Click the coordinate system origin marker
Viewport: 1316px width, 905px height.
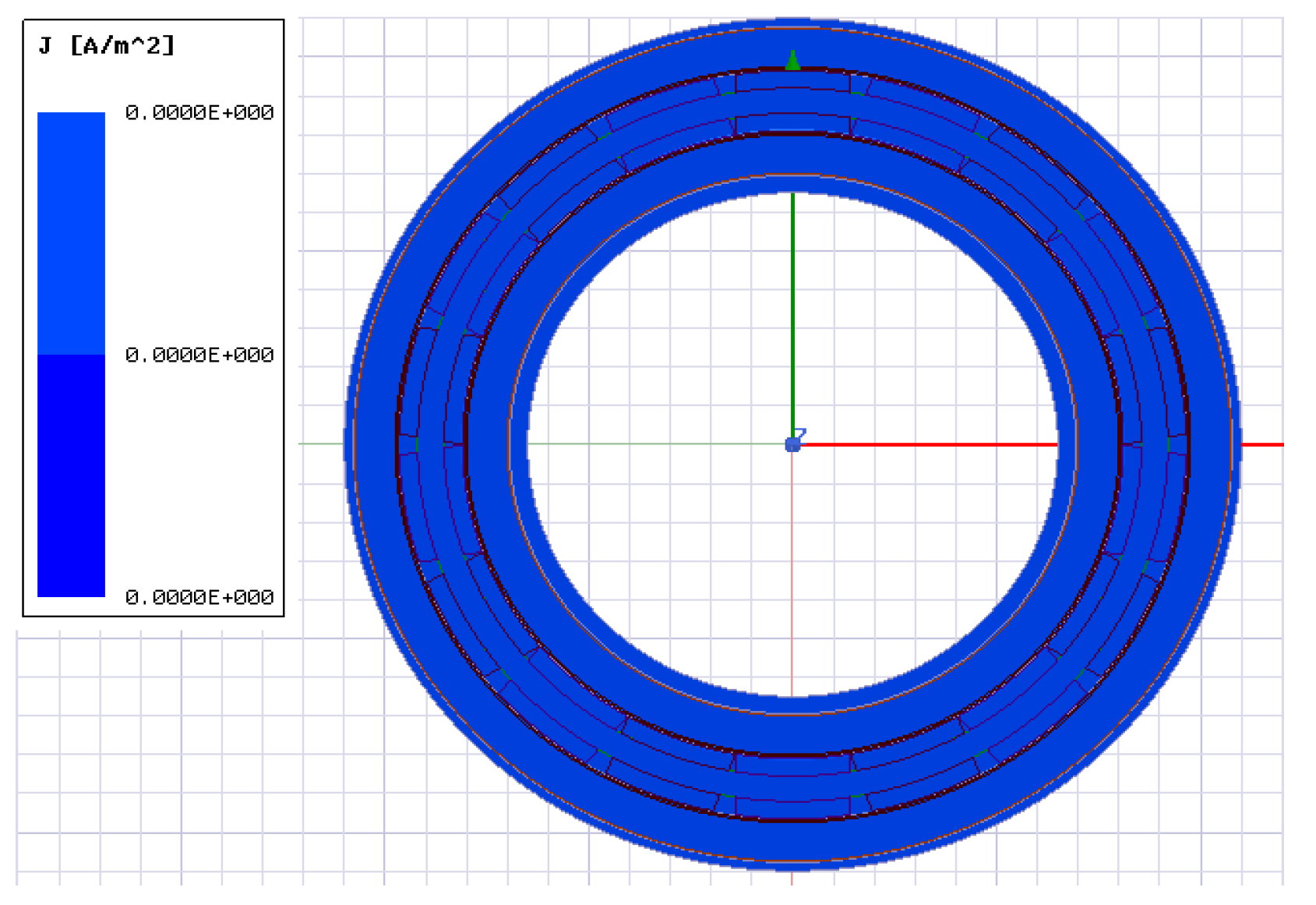tap(794, 444)
